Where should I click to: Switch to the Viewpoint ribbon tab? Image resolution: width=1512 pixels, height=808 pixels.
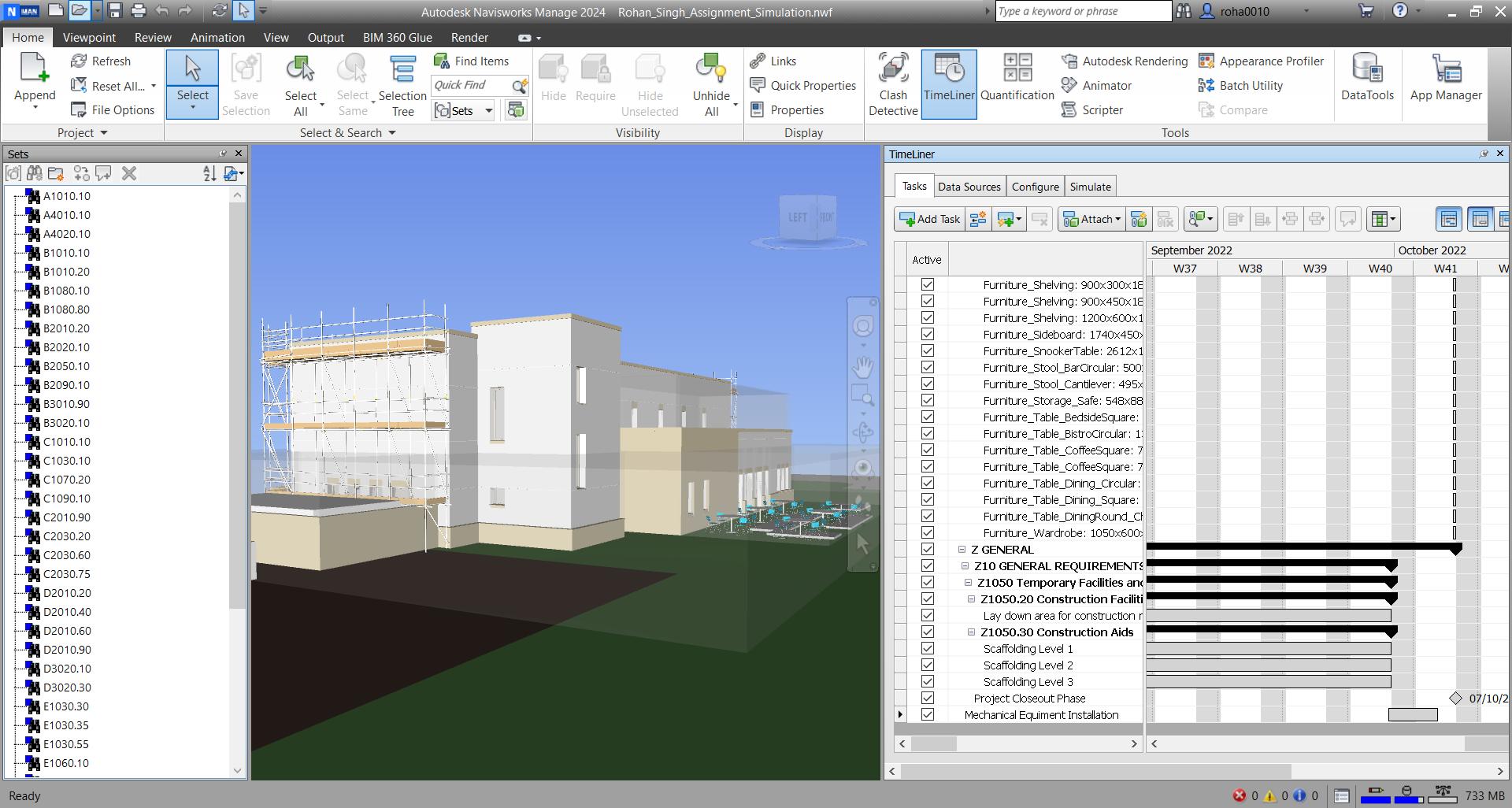click(x=89, y=38)
